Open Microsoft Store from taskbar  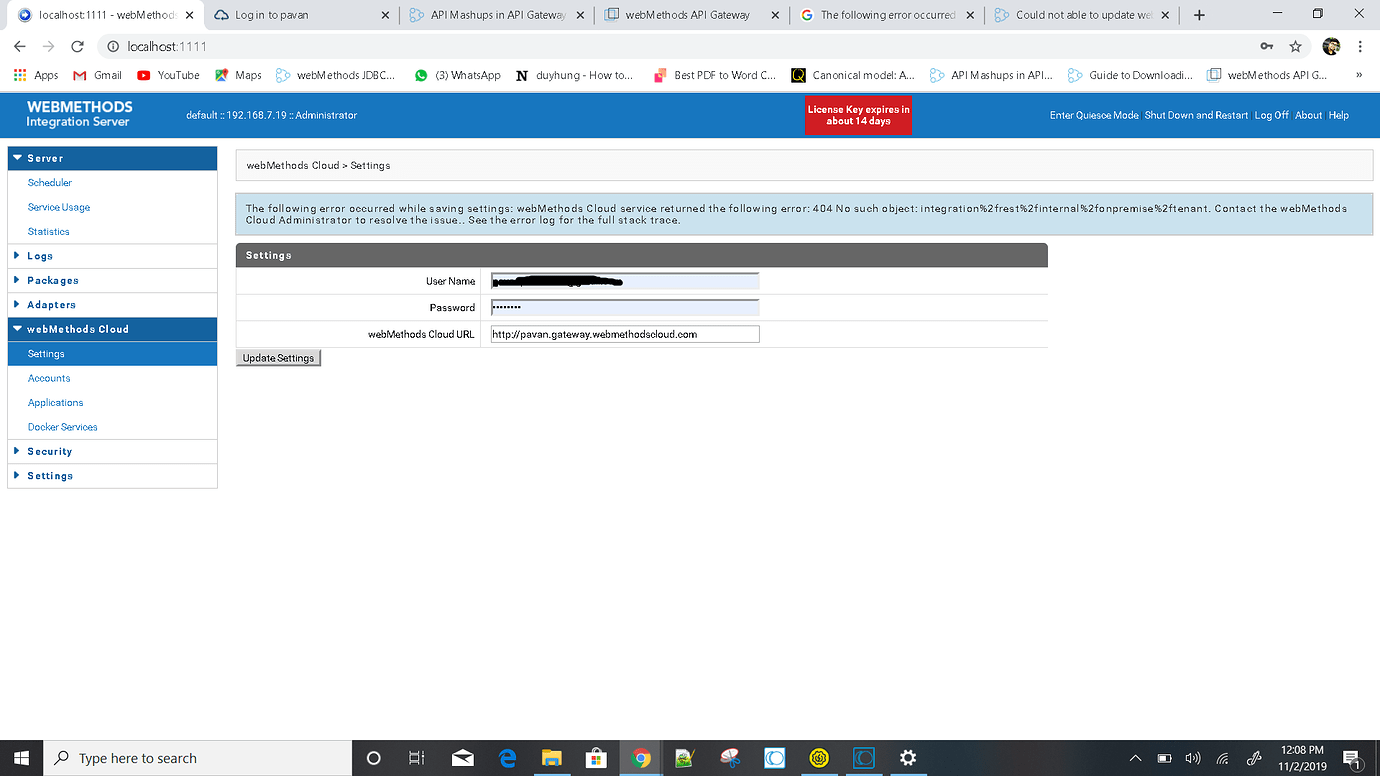tap(597, 758)
